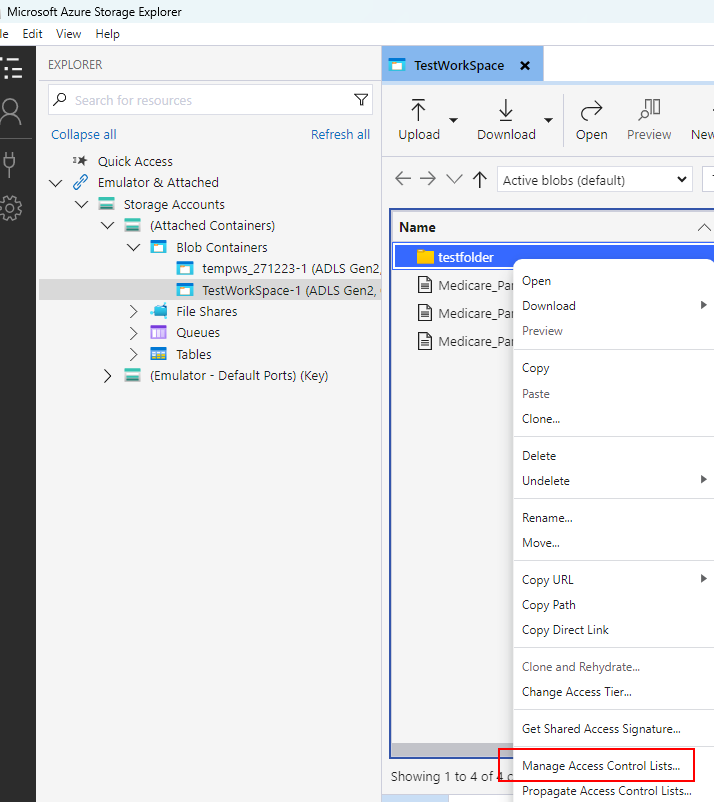Select the TestWorkSpace tab
Image resolution: width=714 pixels, height=802 pixels.
[462, 65]
